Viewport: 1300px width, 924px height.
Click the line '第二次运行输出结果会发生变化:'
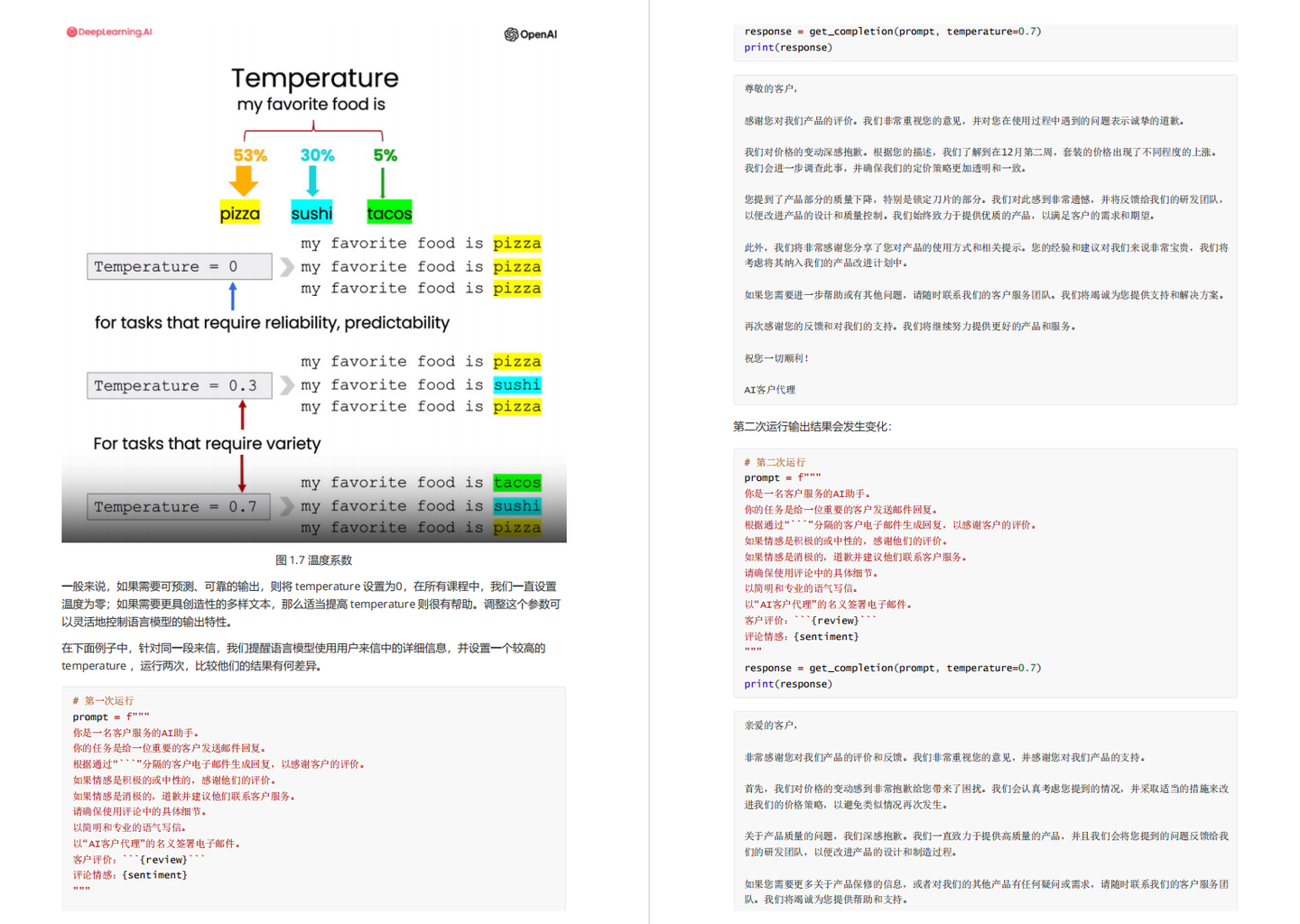pyautogui.click(x=812, y=427)
